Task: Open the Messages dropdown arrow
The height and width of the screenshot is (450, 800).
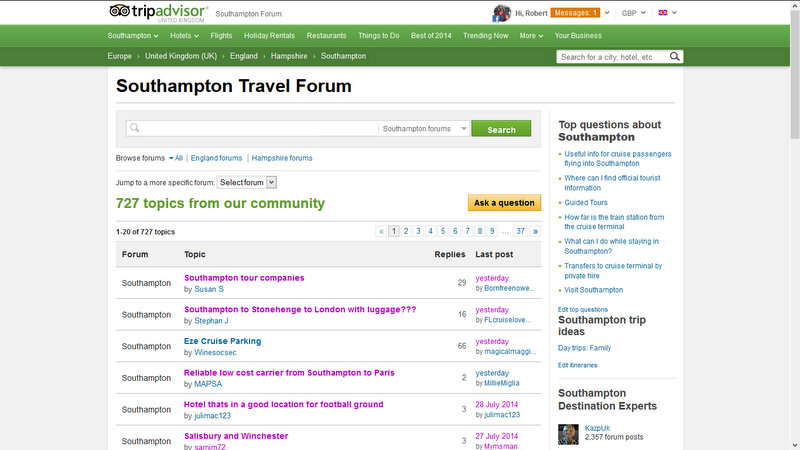Action: tap(607, 13)
